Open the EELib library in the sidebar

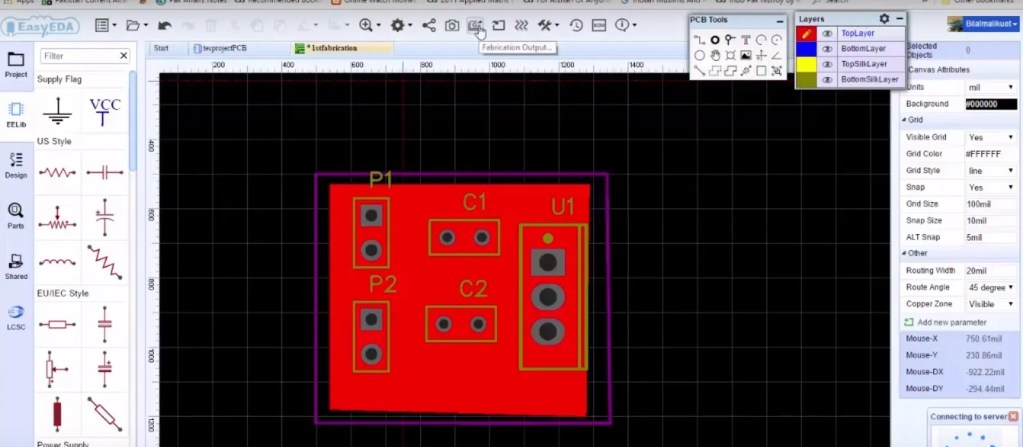coord(16,114)
